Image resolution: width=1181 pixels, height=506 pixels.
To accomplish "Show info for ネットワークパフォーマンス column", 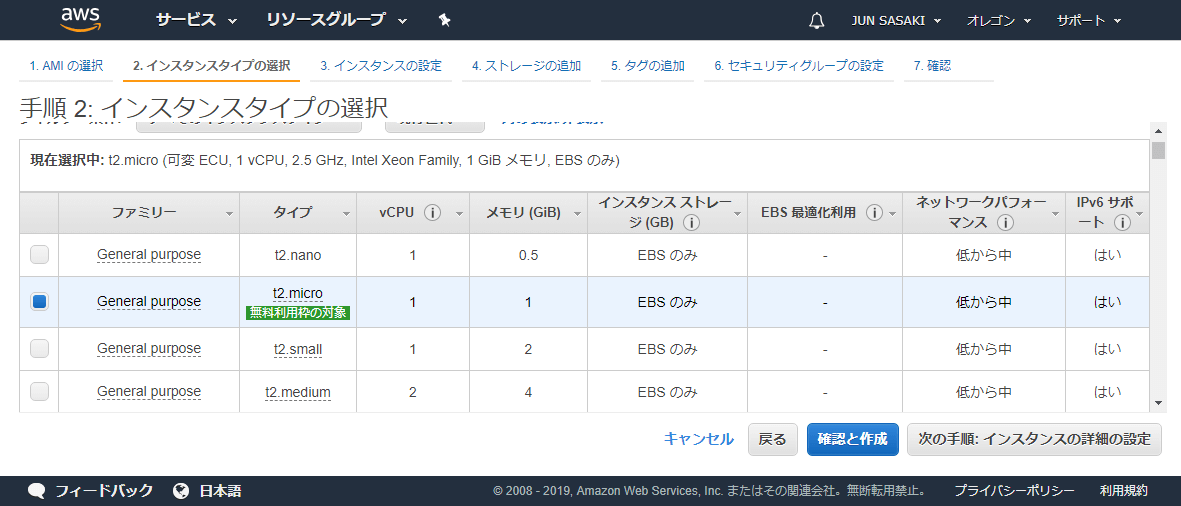I will (x=1004, y=223).
